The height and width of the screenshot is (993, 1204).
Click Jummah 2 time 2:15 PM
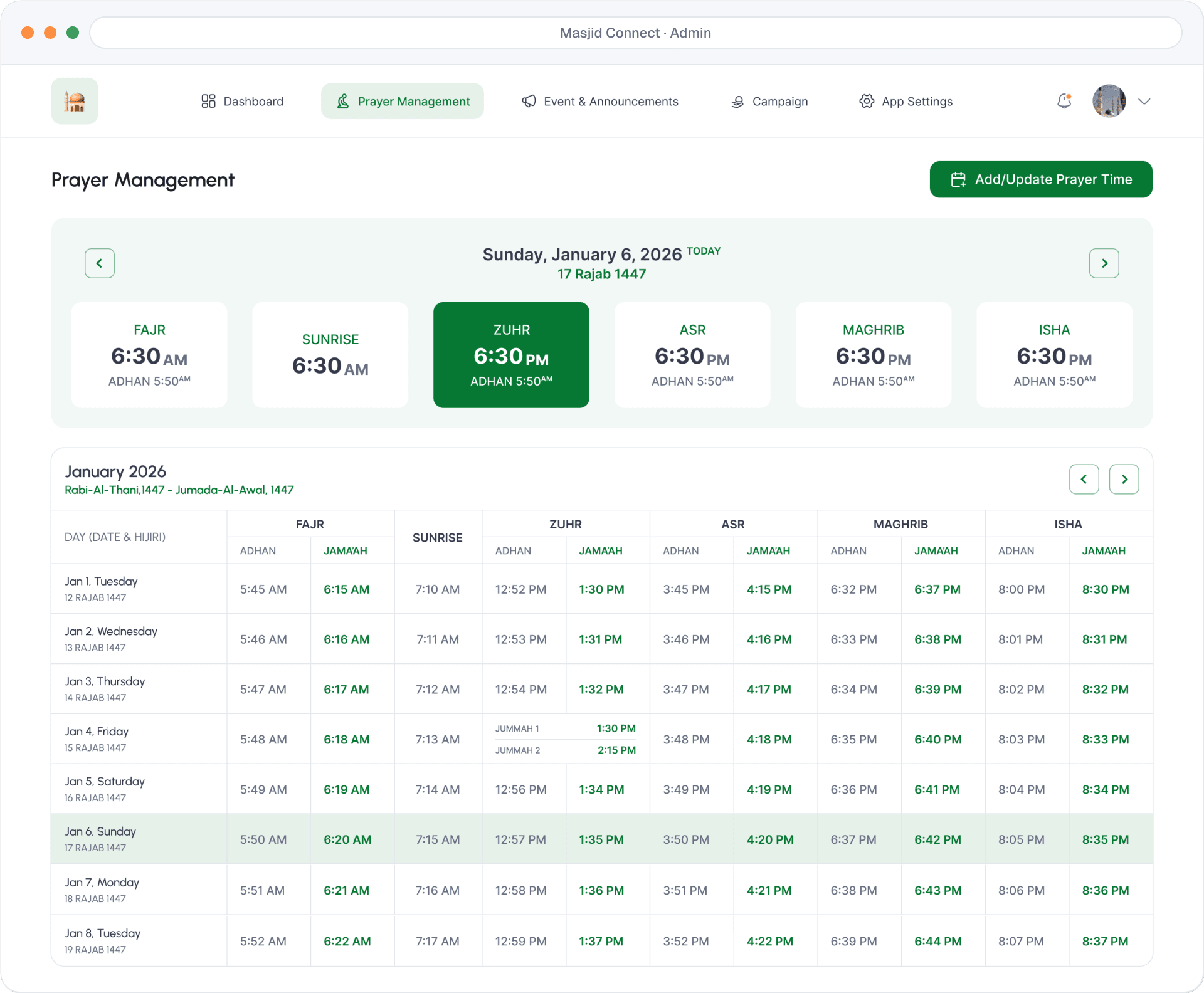tap(616, 750)
